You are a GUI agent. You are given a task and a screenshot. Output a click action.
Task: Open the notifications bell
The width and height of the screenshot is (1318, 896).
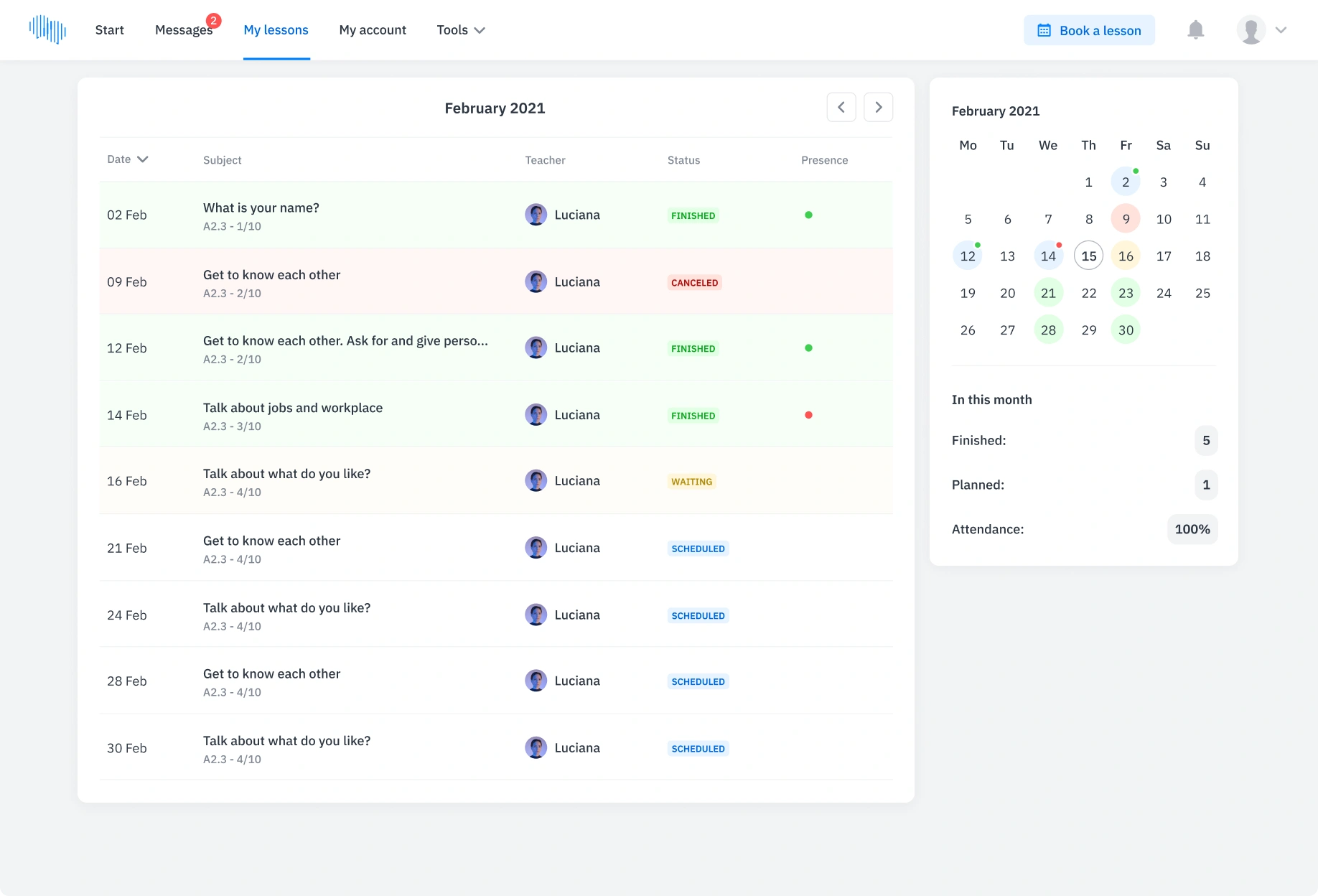coord(1195,30)
